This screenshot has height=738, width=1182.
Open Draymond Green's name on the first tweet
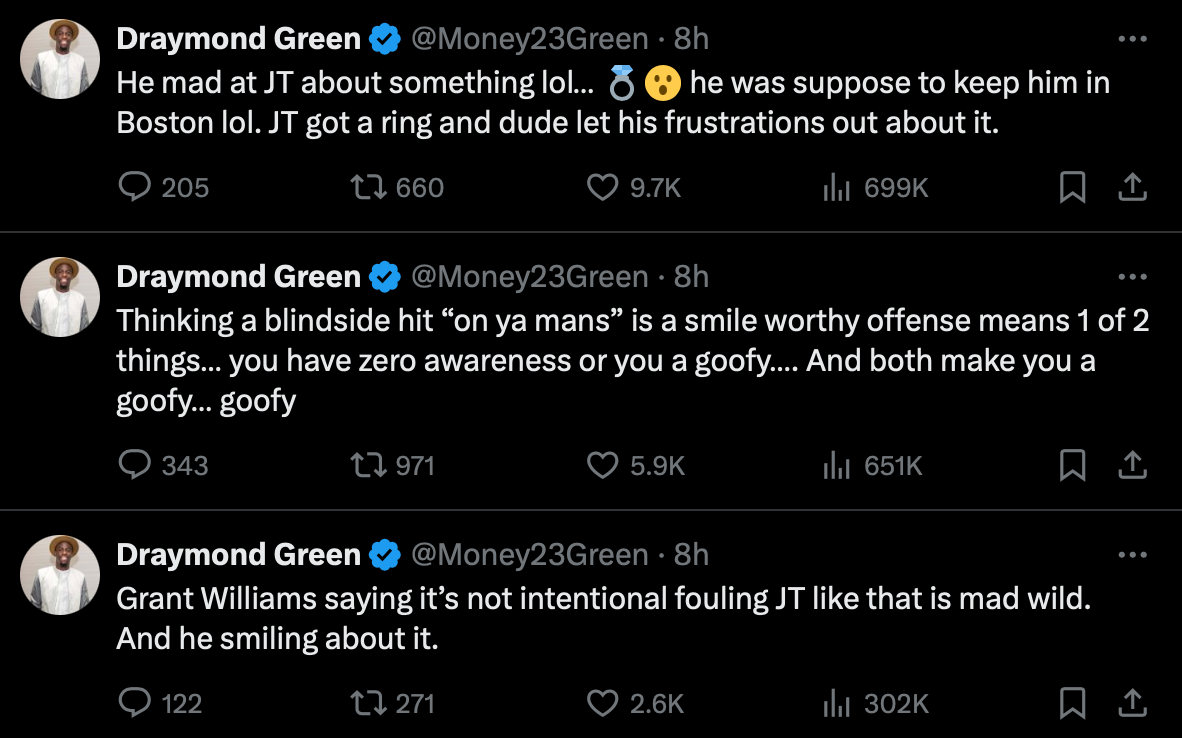point(239,39)
